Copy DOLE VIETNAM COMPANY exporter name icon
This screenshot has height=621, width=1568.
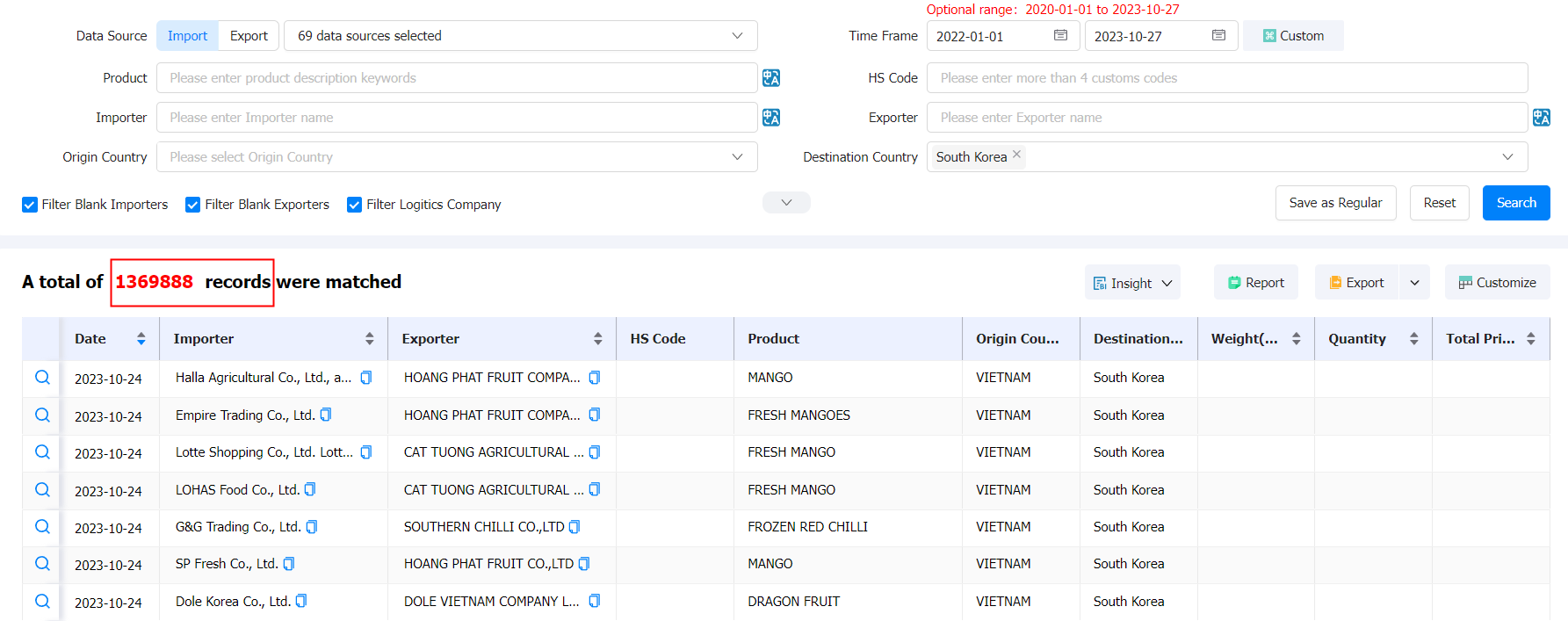tap(595, 601)
